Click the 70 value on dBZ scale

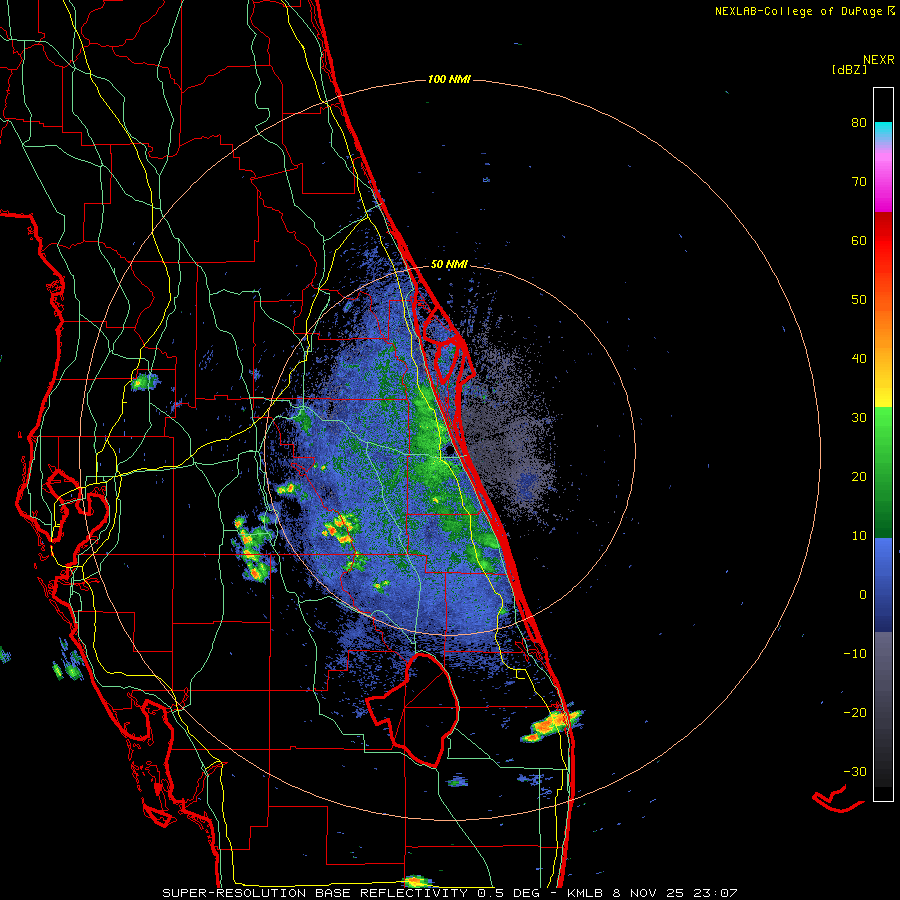coord(859,182)
